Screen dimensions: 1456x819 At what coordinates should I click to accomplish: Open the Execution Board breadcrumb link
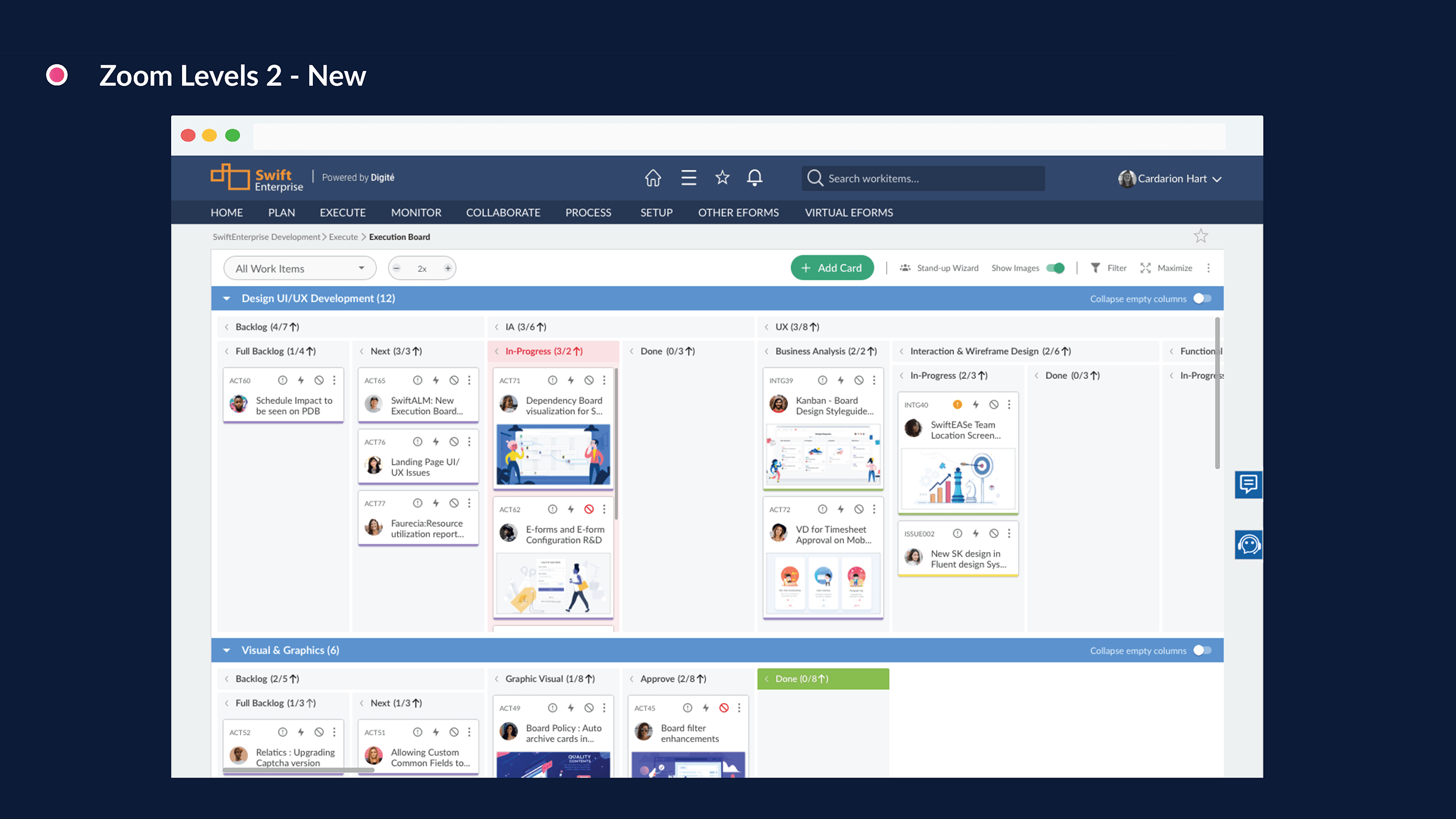[399, 237]
